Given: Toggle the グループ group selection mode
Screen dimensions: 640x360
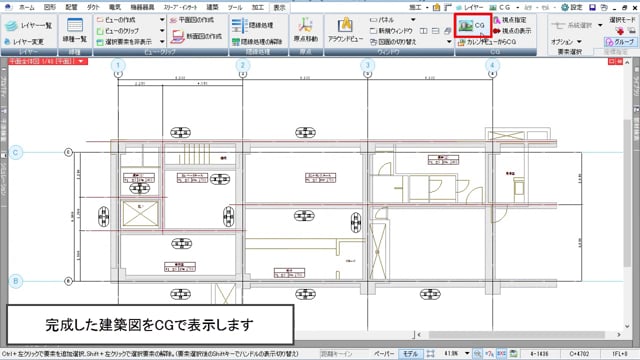Looking at the screenshot, I should coord(620,42).
